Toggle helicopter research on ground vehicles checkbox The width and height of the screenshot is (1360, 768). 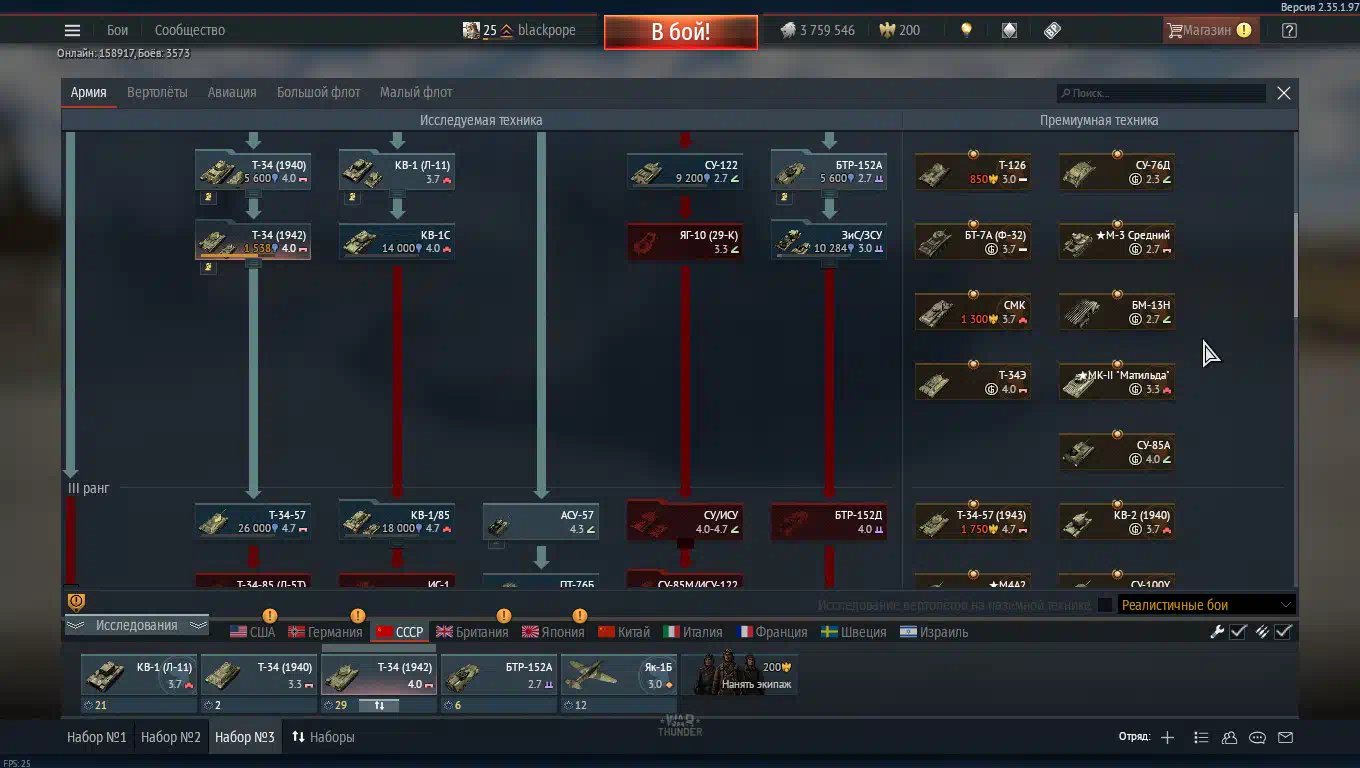coord(1104,605)
